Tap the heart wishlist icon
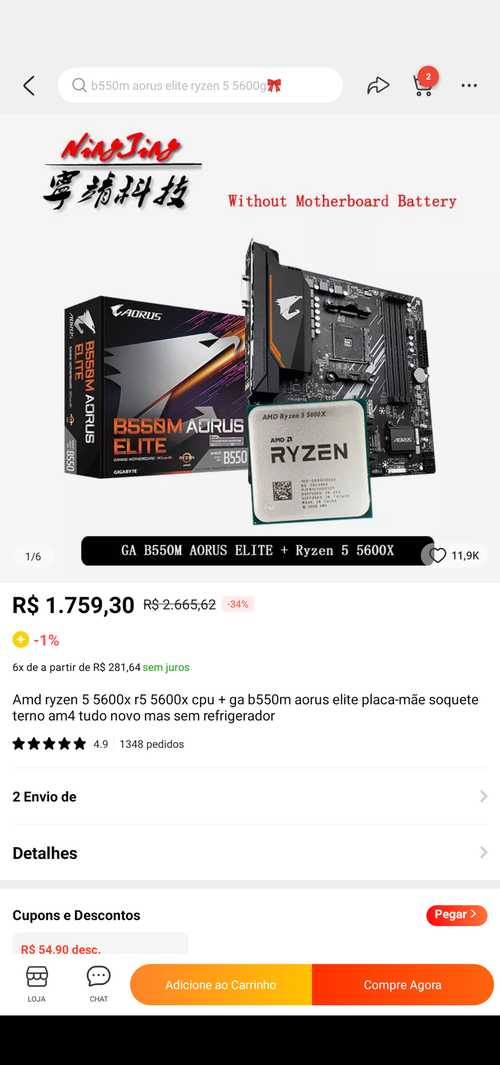Screen dimensions: 500x1065 438,556
